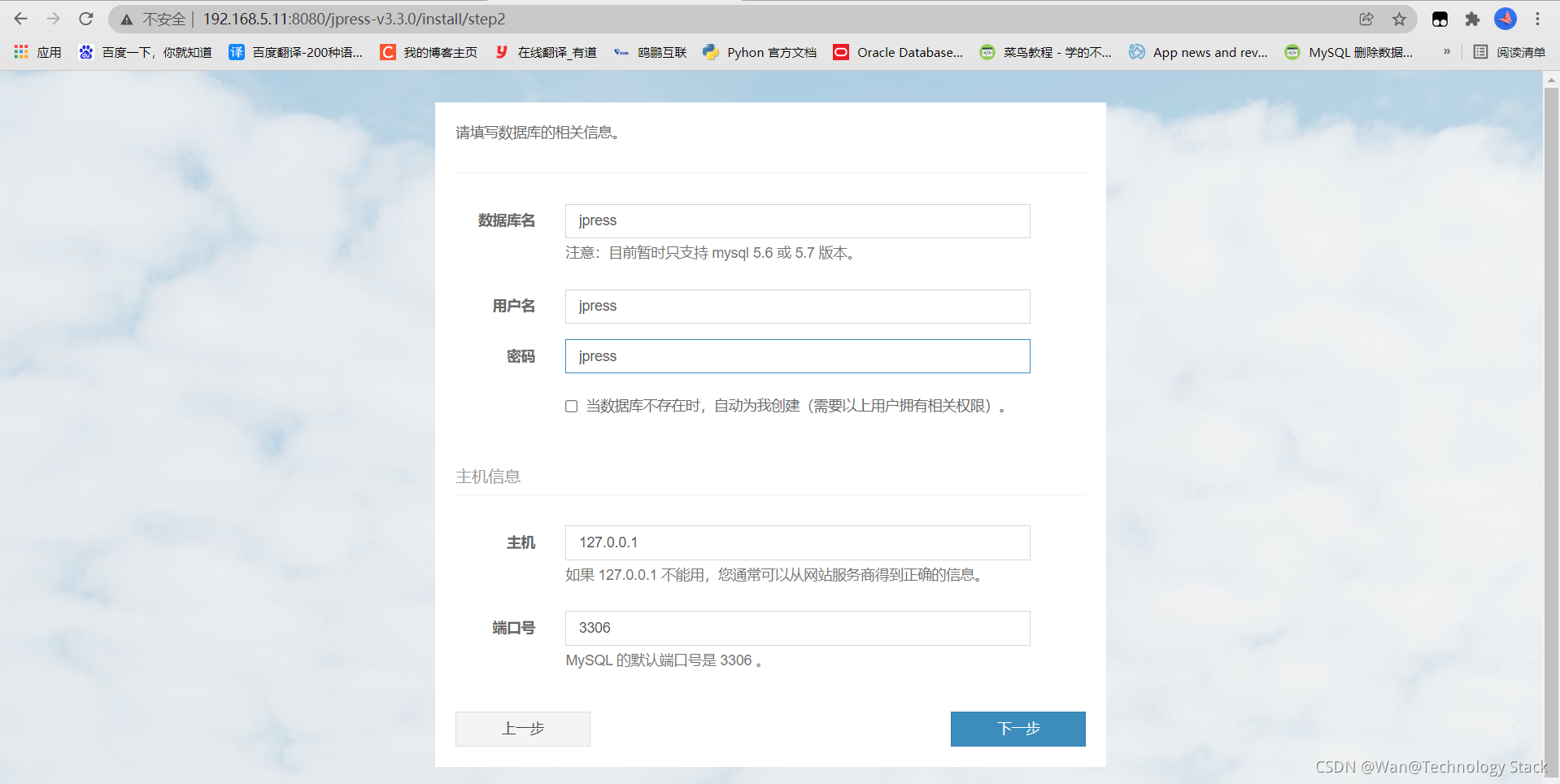The height and width of the screenshot is (784, 1560).
Task: Open the Chrome three-dot menu
Action: pyautogui.click(x=1537, y=19)
